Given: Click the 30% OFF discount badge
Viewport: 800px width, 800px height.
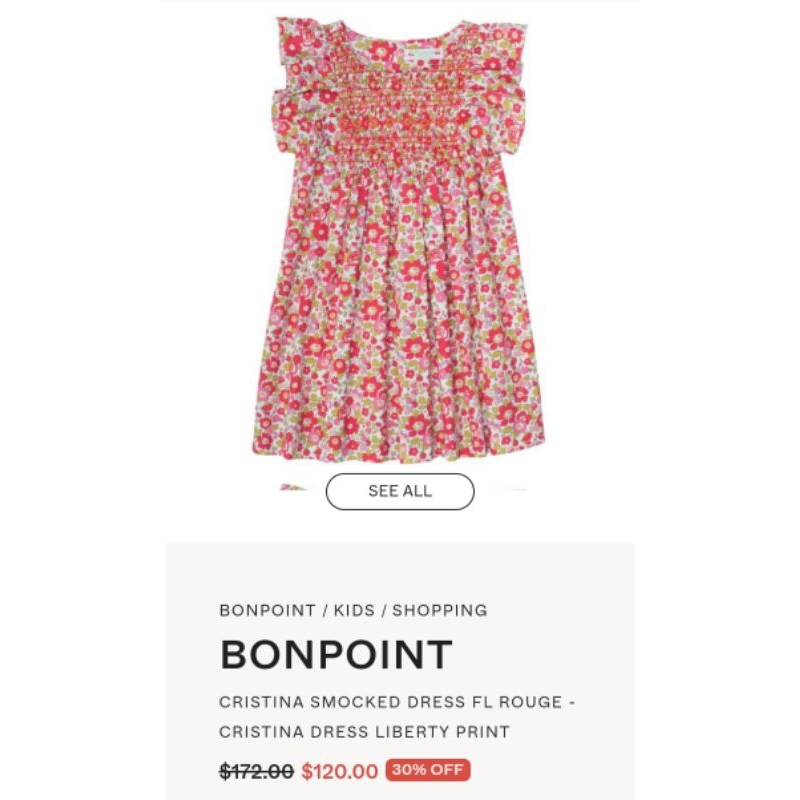Looking at the screenshot, I should pyautogui.click(x=430, y=772).
